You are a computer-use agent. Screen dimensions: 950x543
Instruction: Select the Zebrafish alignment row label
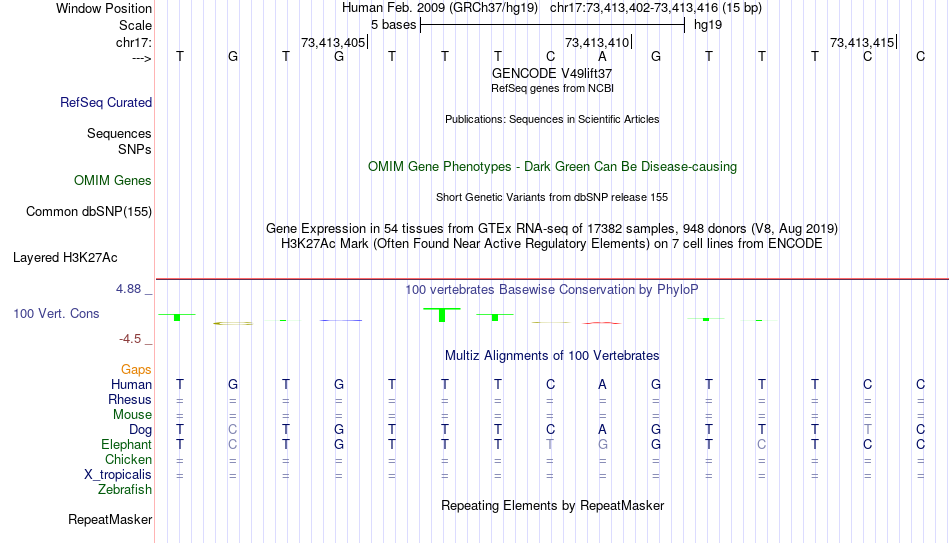coord(125,489)
